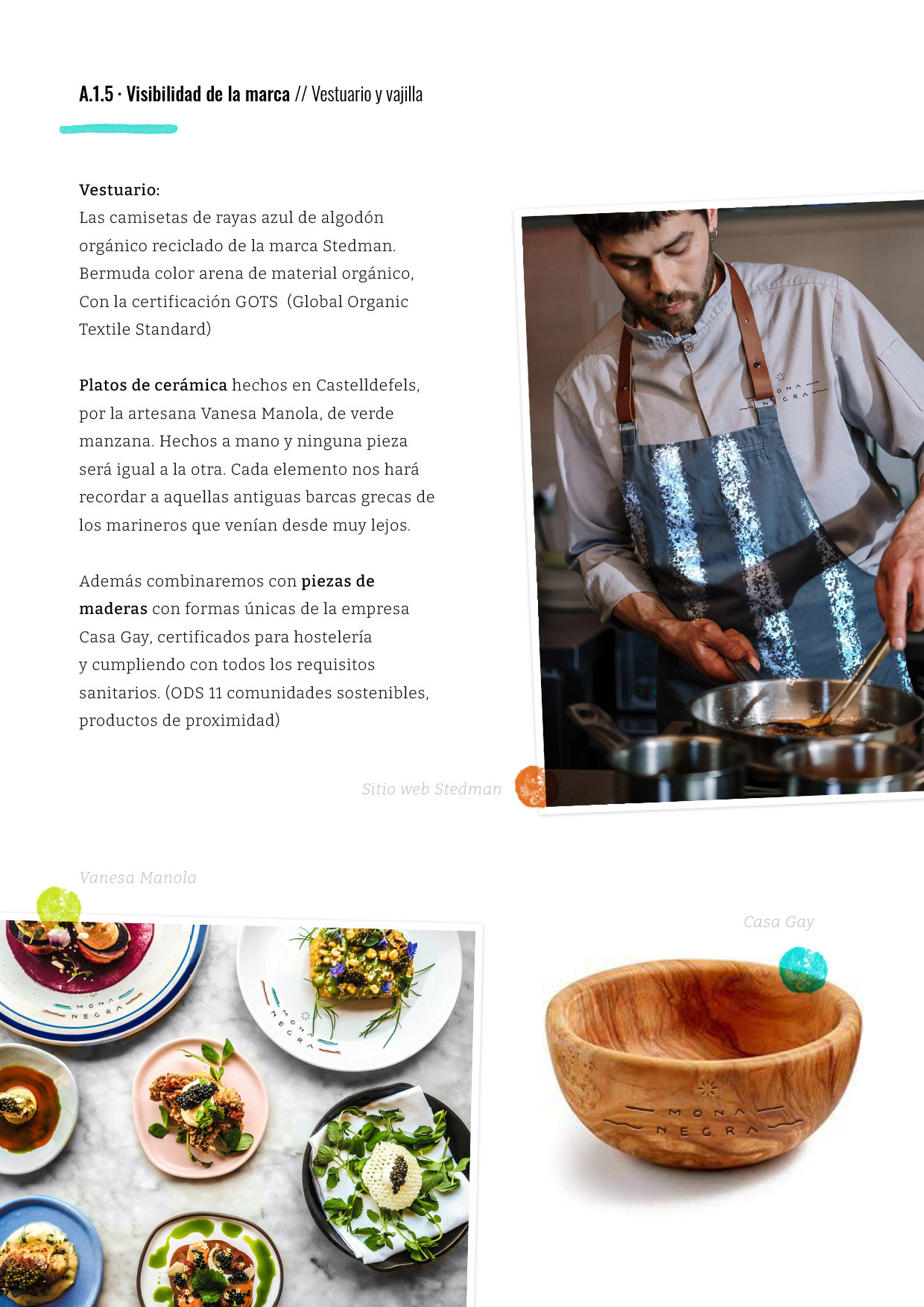Viewport: 924px width, 1307px height.
Task: Click the bold text Platos de cerámica
Action: pos(153,385)
